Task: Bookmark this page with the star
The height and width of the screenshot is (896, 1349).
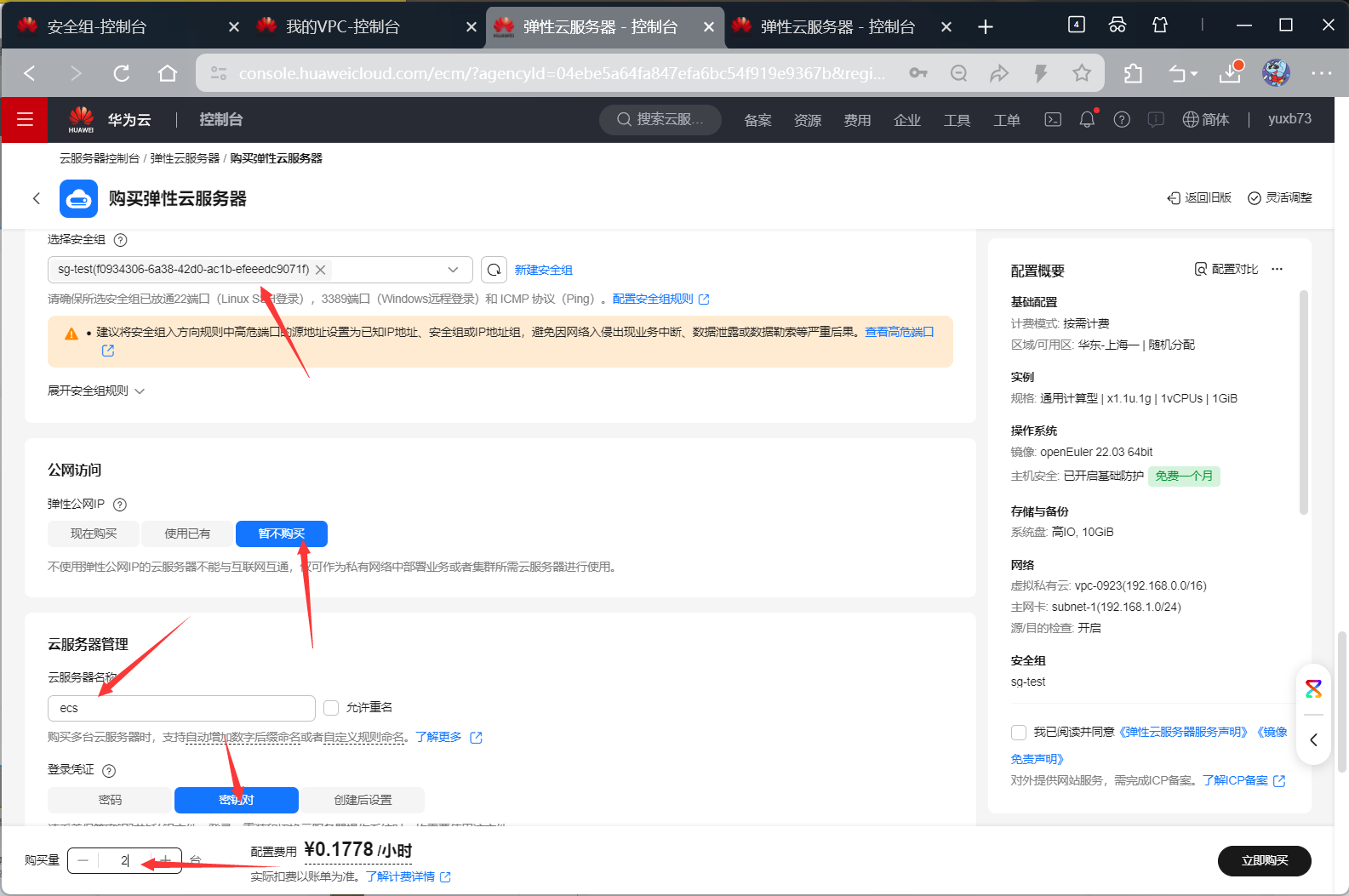Action: point(1082,73)
